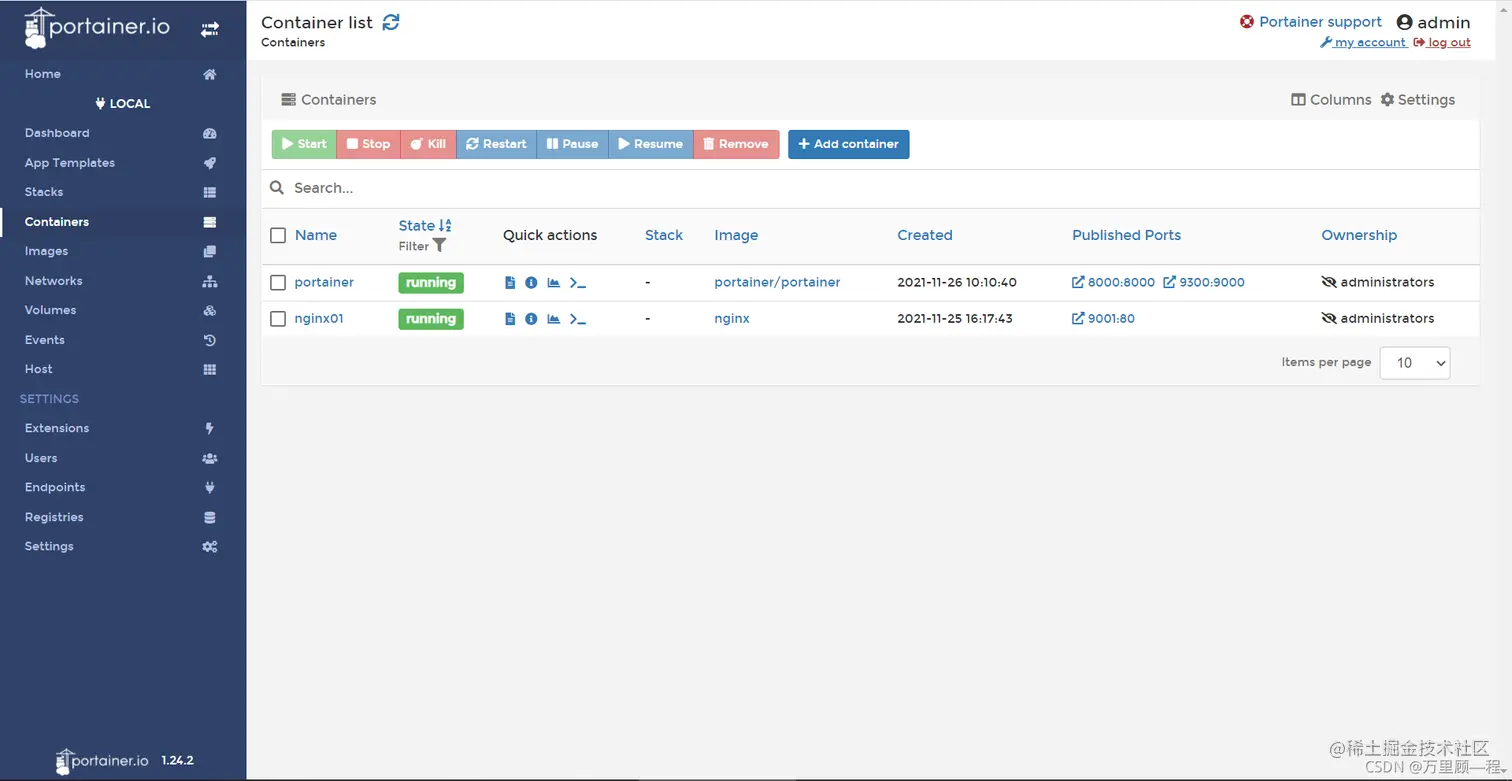Viewport: 1512px width, 781px height.
Task: Open published port 9001:80 link
Action: tap(1103, 319)
